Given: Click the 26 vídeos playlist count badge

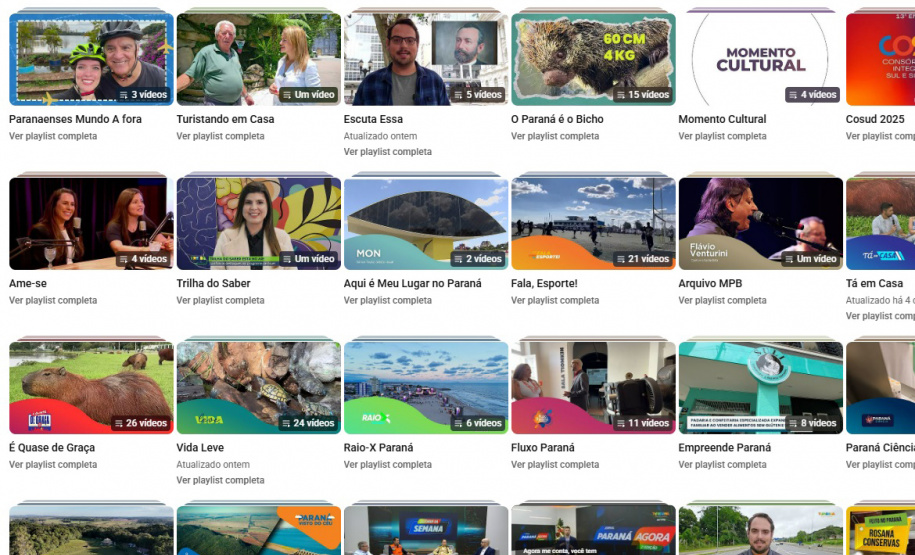Looking at the screenshot, I should point(141,423).
